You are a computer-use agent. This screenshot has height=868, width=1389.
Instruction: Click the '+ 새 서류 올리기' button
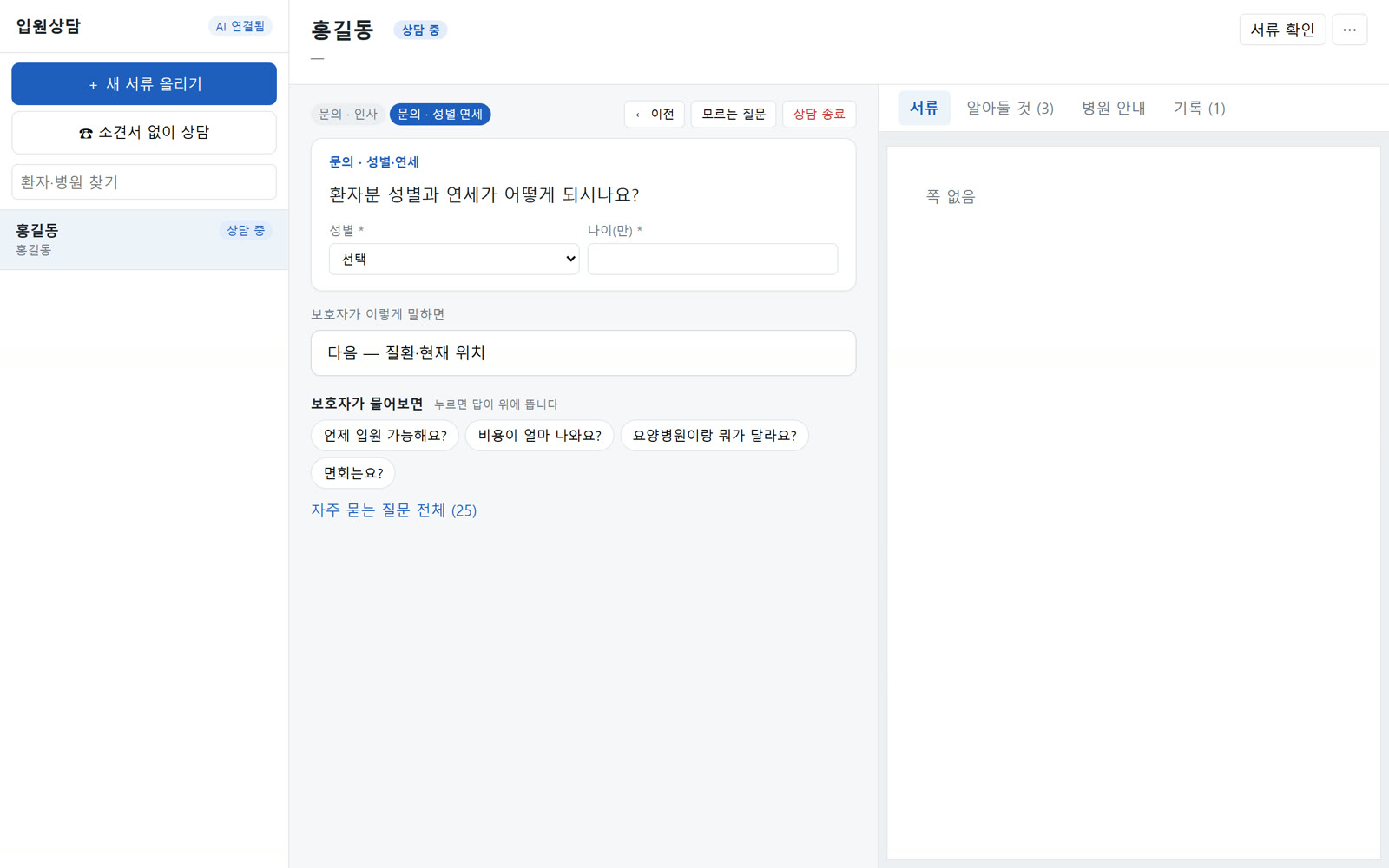click(144, 84)
